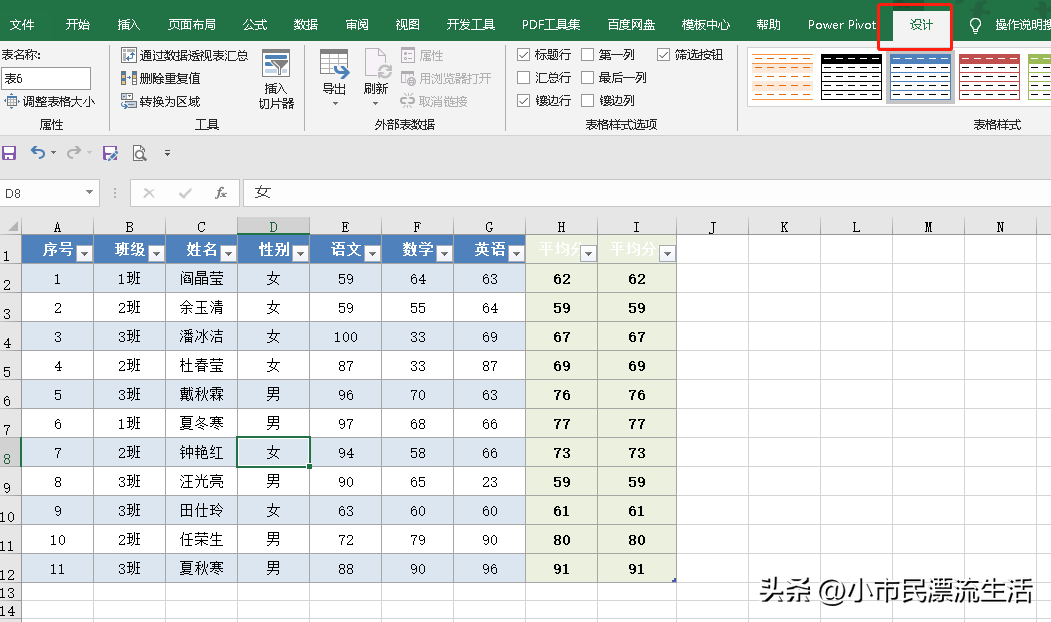The width and height of the screenshot is (1051, 622).
Task: Open filter dropdown for 英语 column
Action: [x=516, y=253]
